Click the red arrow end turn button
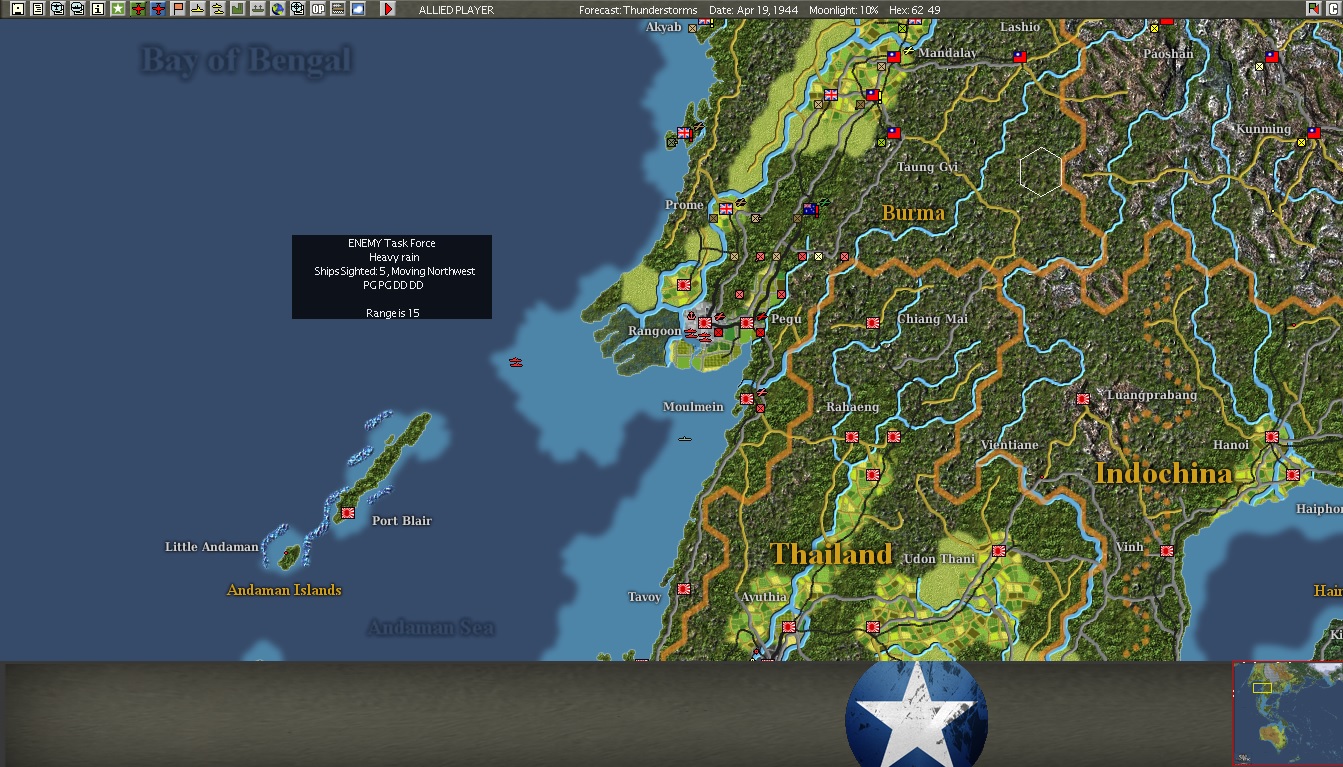The height and width of the screenshot is (767, 1343). (x=388, y=9)
